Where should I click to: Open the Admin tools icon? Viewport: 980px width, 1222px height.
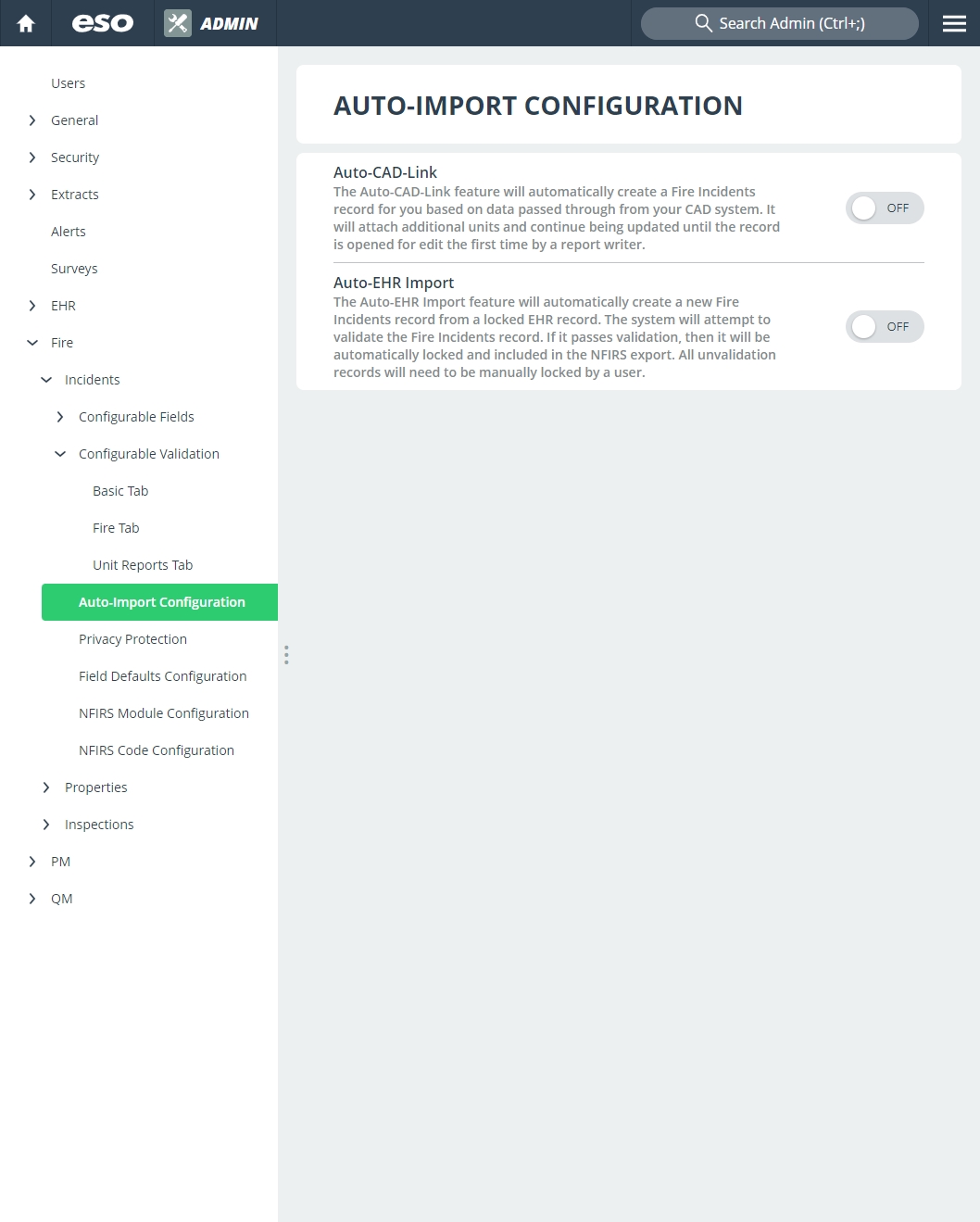[178, 23]
